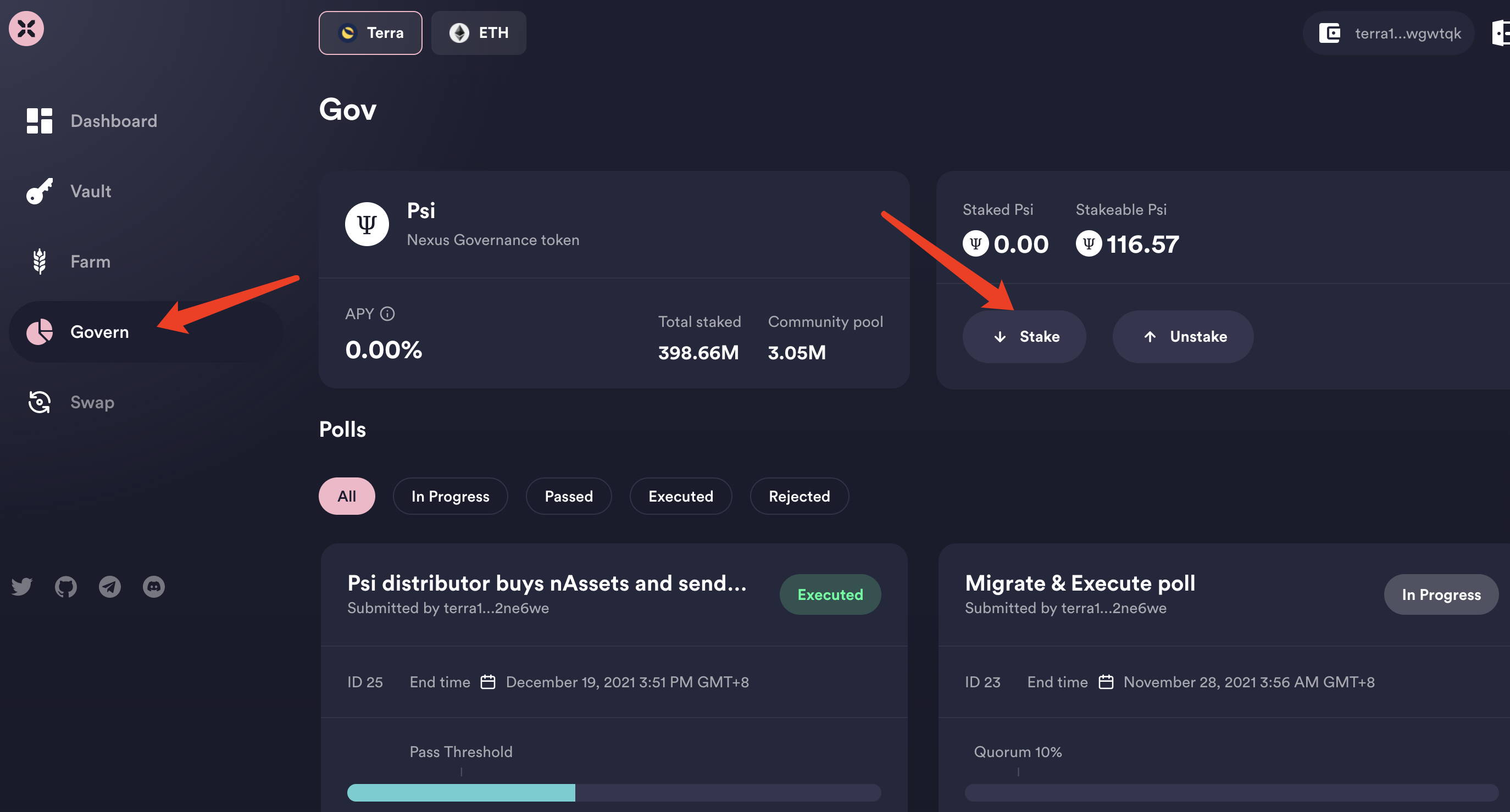Open the Dashboard menu item
Screen dimensions: 1510x812
[113, 121]
